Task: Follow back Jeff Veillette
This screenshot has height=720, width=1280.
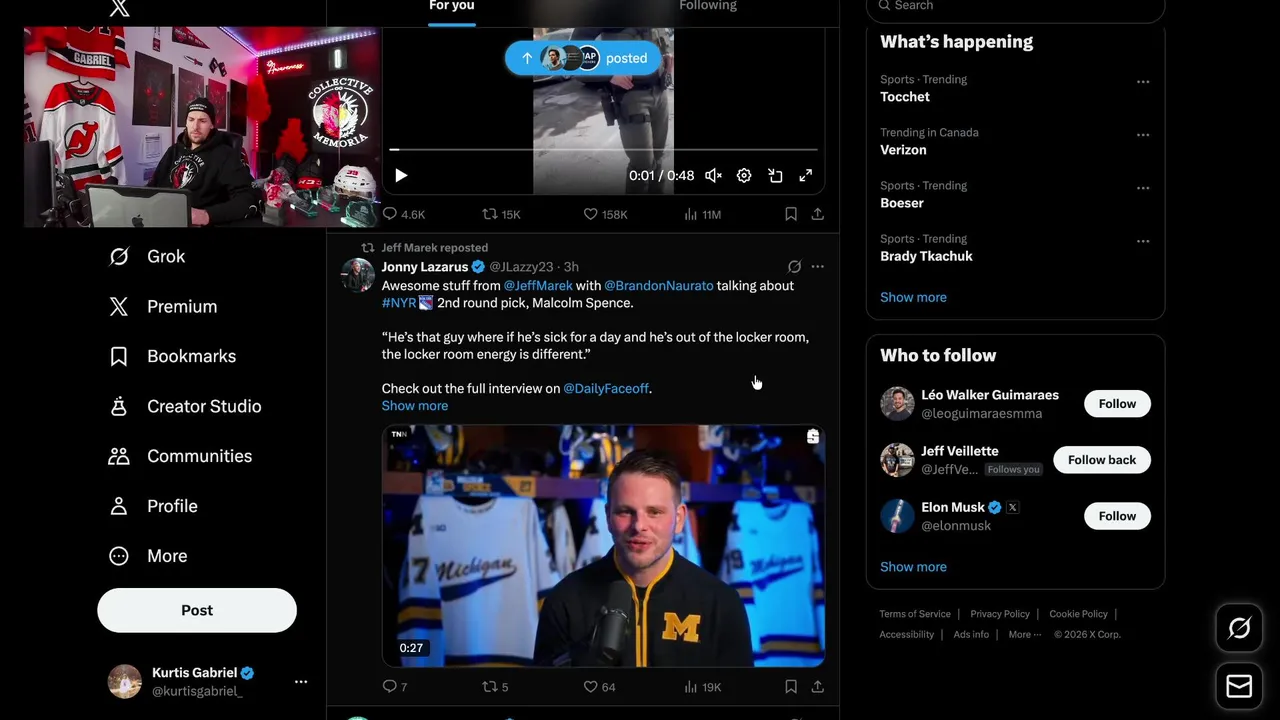Action: tap(1102, 460)
